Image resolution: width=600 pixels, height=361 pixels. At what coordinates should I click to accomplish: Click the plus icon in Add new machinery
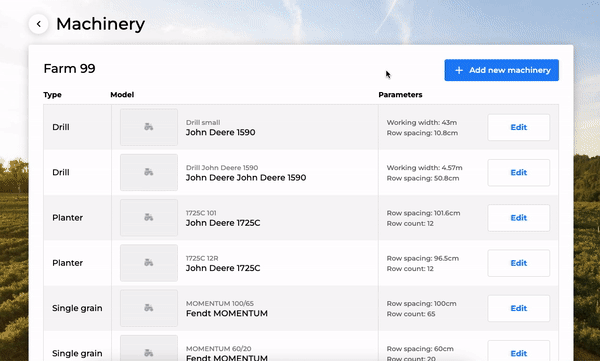tap(459, 70)
